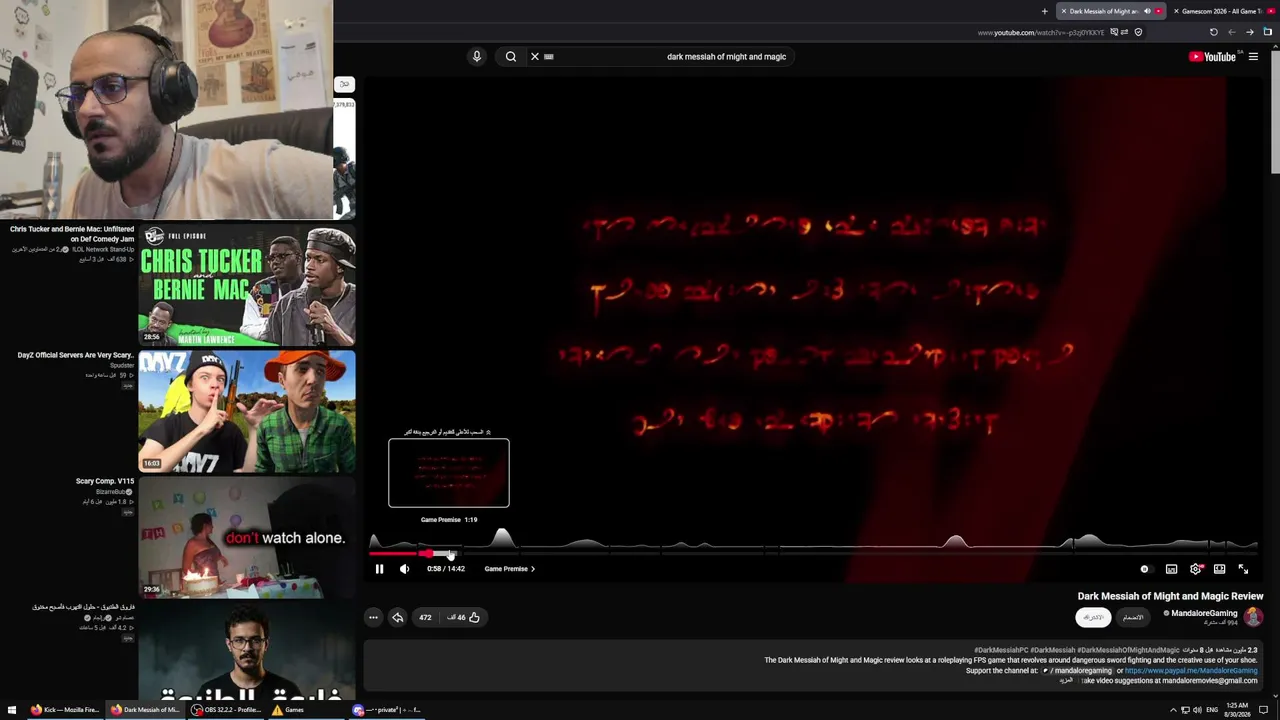Open the browser tabs overview icon

coord(1268,32)
